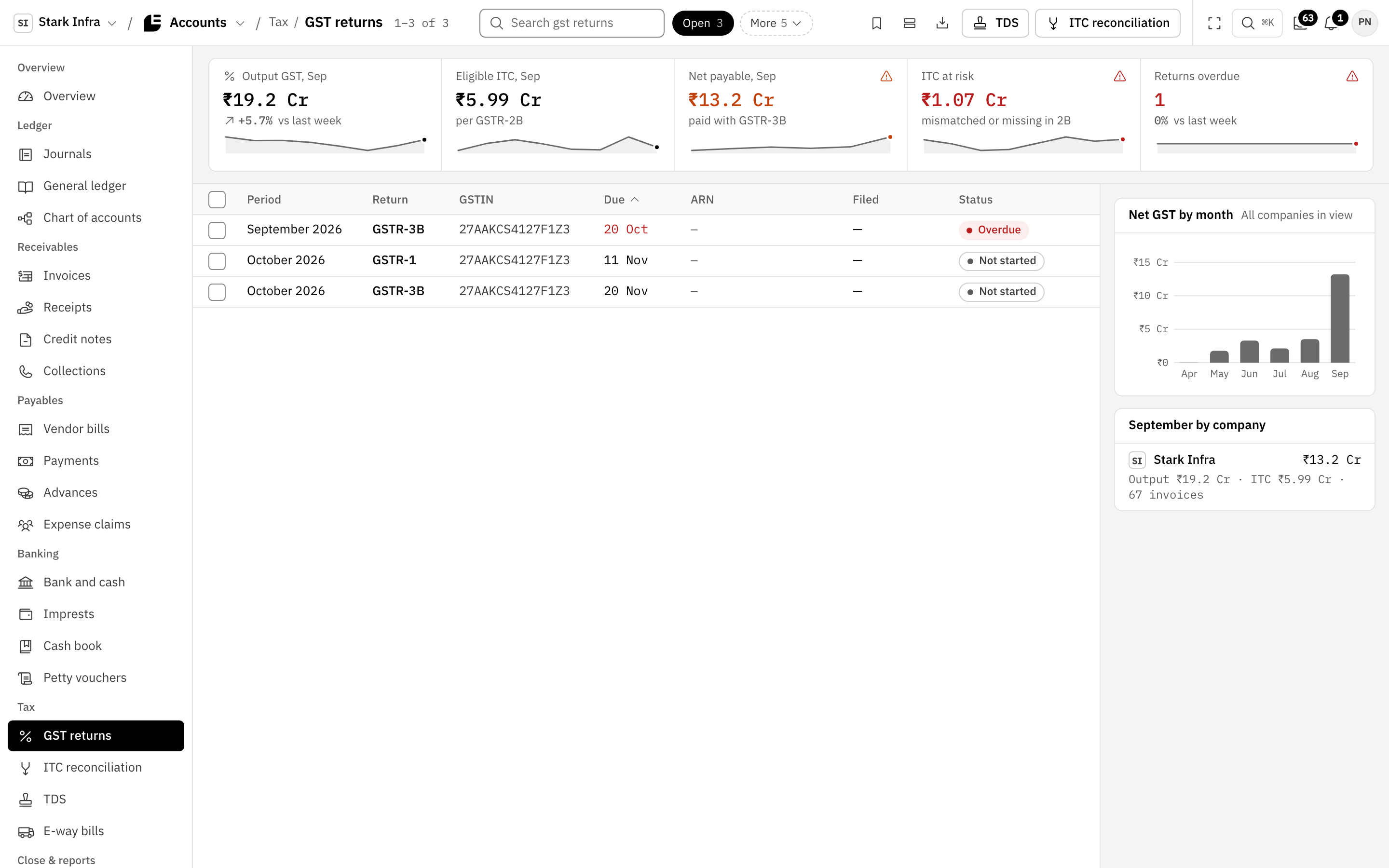The width and height of the screenshot is (1389, 868).
Task: Open Petty vouchers in sidebar
Action: 96,678
